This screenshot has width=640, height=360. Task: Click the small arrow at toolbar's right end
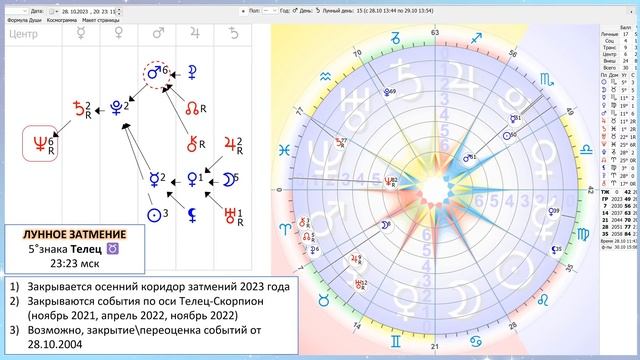point(632,11)
